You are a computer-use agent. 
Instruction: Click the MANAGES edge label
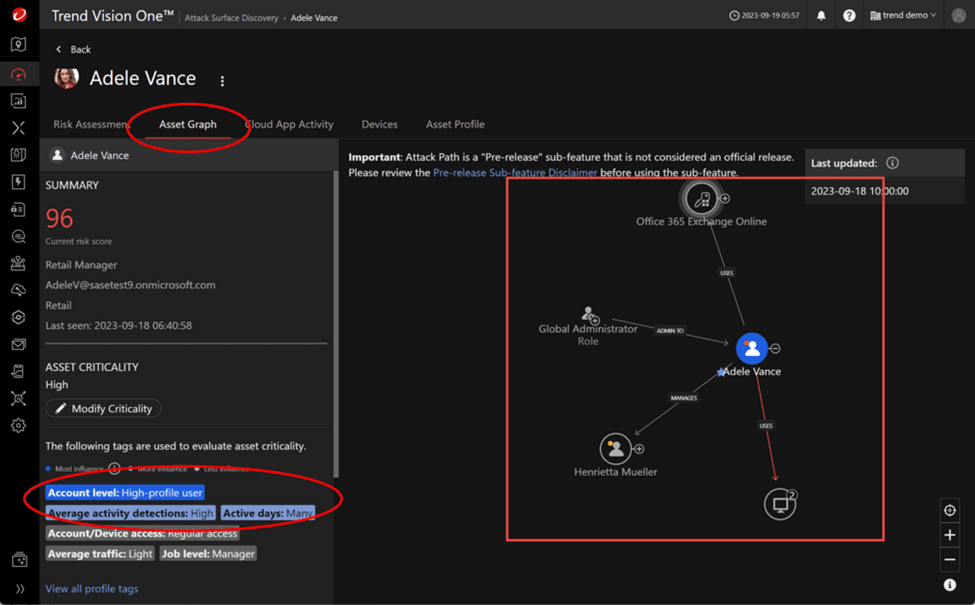(x=683, y=398)
